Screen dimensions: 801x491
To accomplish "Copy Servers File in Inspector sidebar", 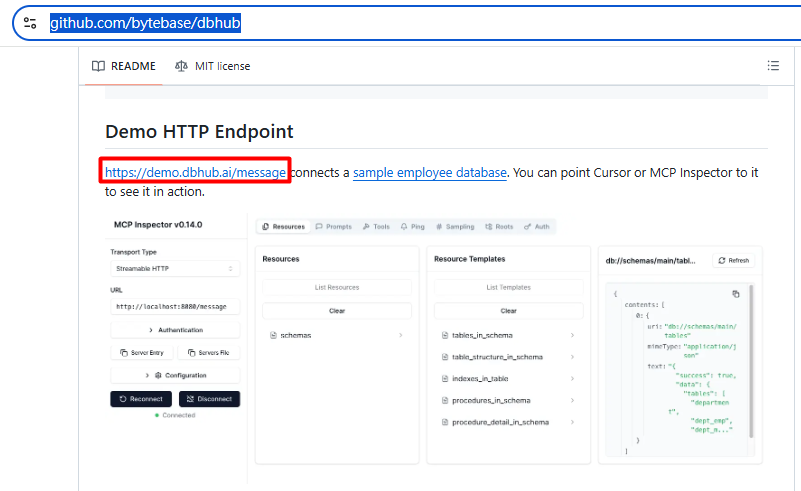I will pos(208,353).
